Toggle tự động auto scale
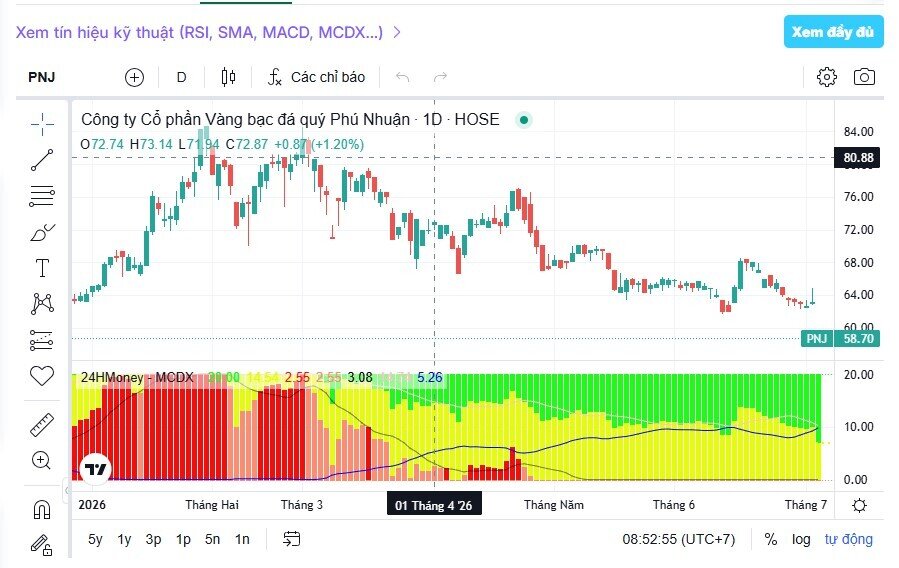The height and width of the screenshot is (568, 899). [849, 539]
